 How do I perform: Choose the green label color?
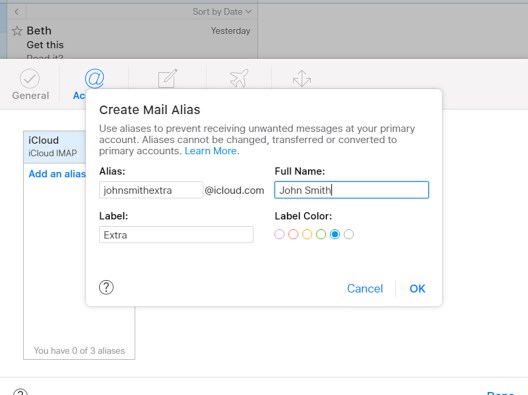[x=321, y=234]
